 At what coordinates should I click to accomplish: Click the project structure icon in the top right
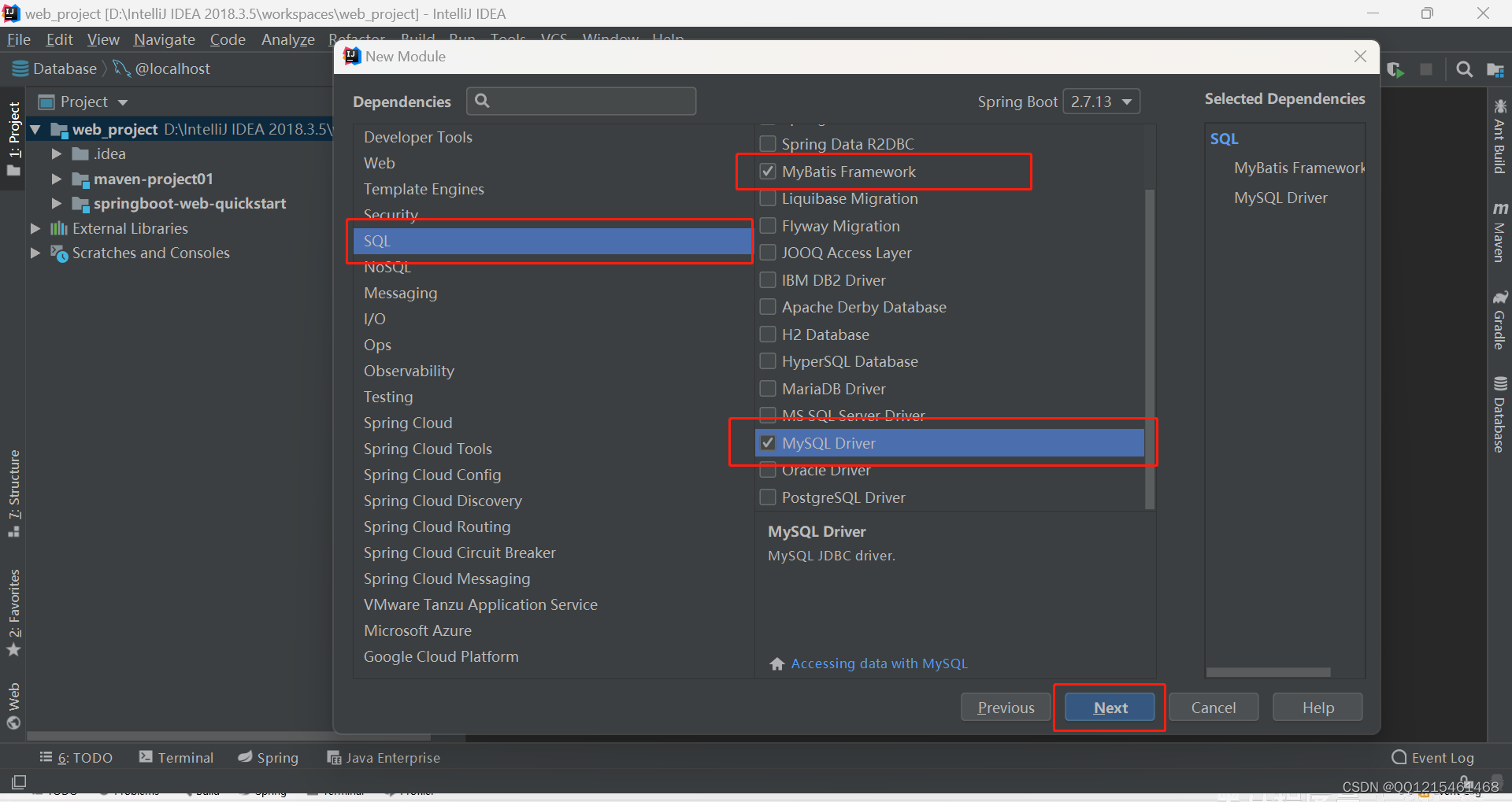point(1495,70)
